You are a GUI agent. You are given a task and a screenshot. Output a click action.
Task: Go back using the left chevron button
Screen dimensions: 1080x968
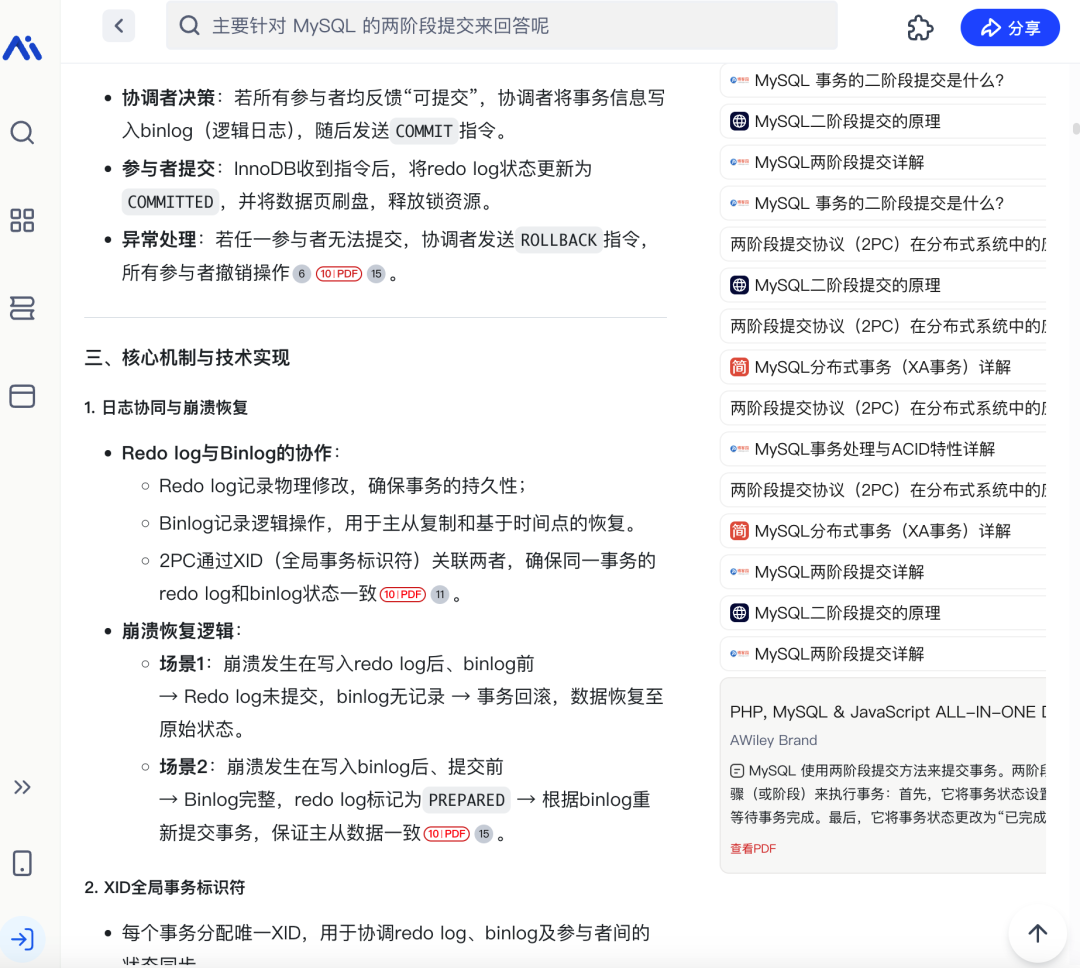(x=118, y=26)
